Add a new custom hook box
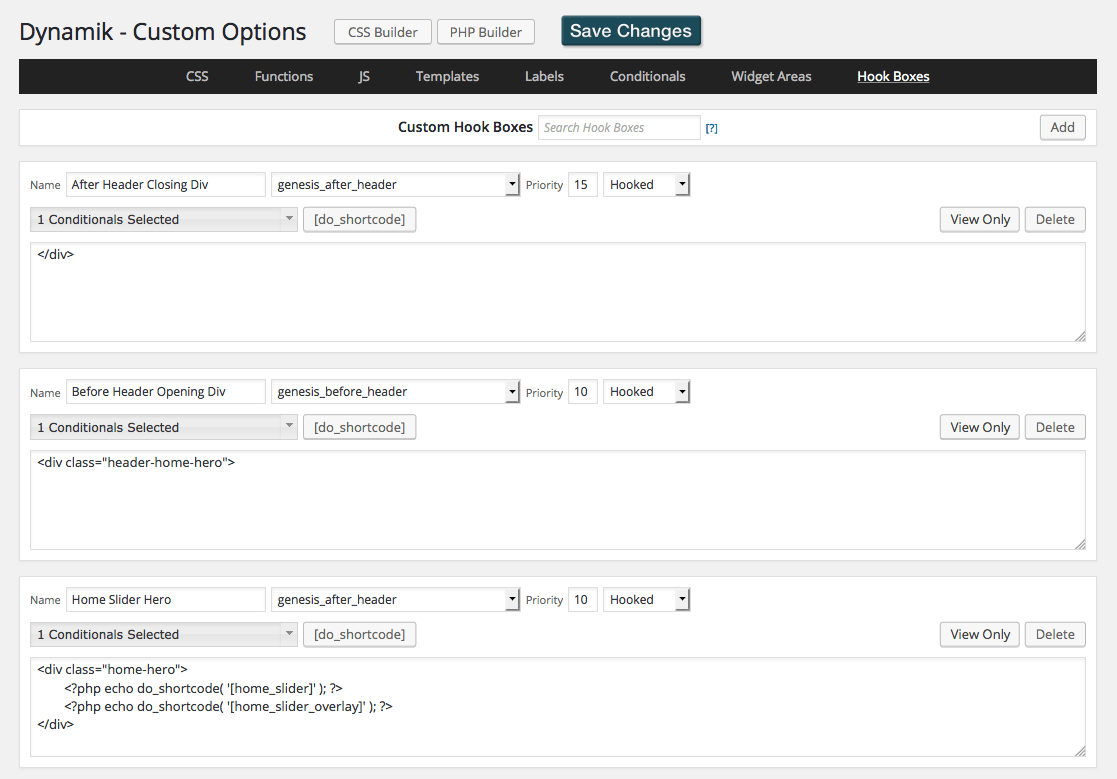This screenshot has height=779, width=1117. pyautogui.click(x=1062, y=127)
